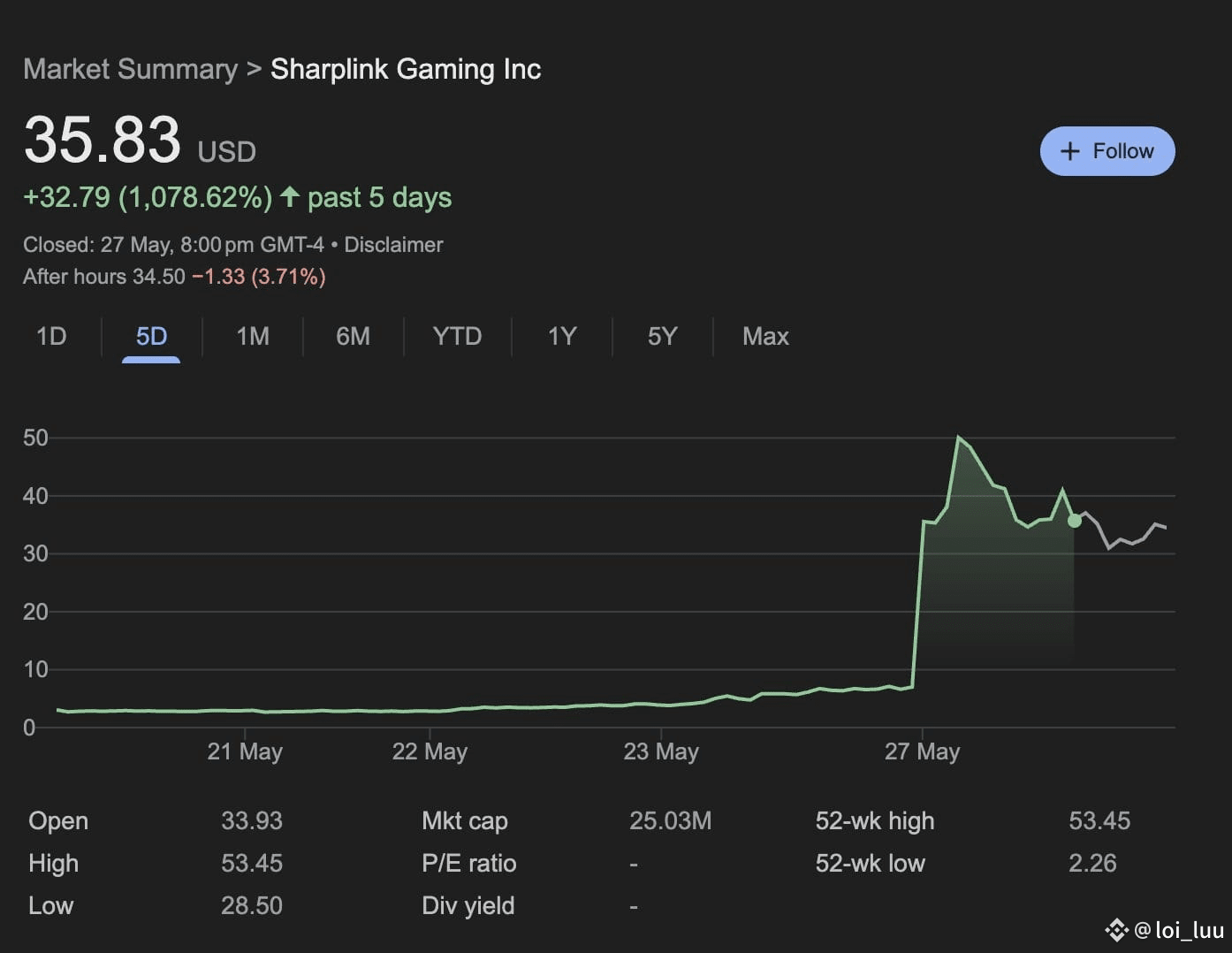Click the 52-wk low value 2.26
Image resolution: width=1232 pixels, height=953 pixels.
(x=1092, y=863)
